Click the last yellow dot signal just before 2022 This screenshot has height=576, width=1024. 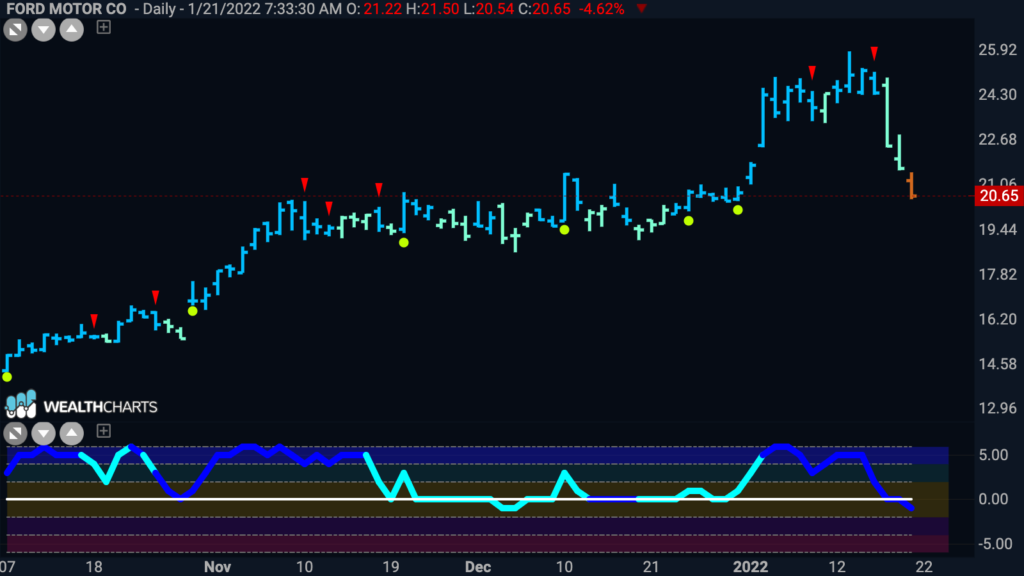coord(738,210)
